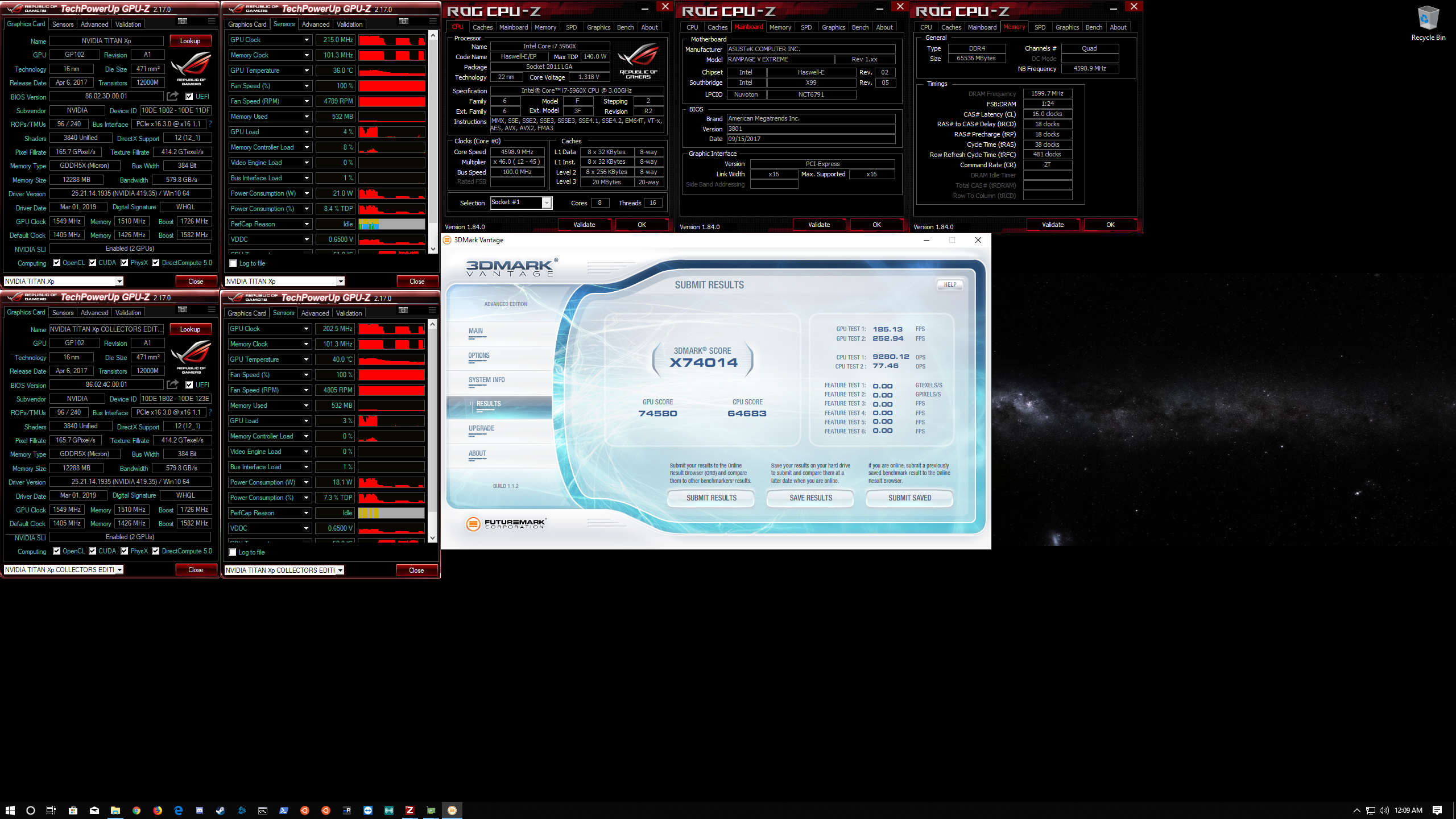Switch to Validation tab in Collectors Edition Sensors window
The height and width of the screenshot is (819, 1456).
tap(349, 313)
